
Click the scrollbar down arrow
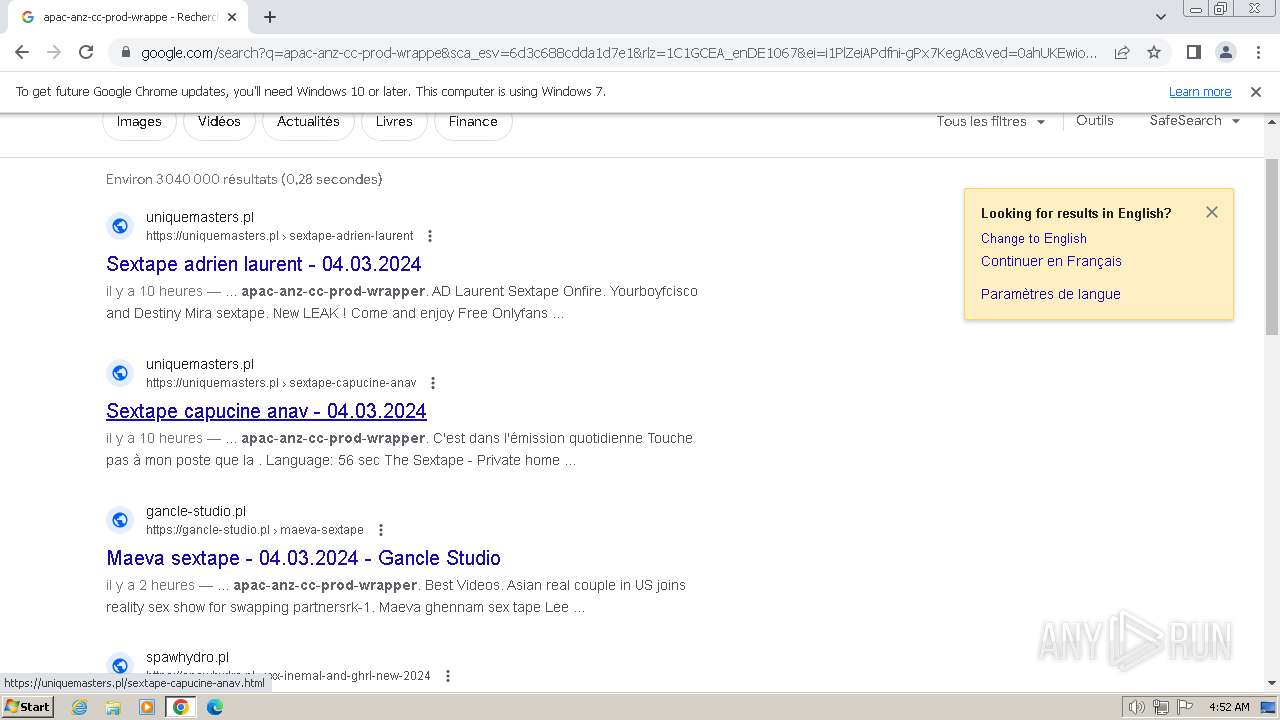1272,683
